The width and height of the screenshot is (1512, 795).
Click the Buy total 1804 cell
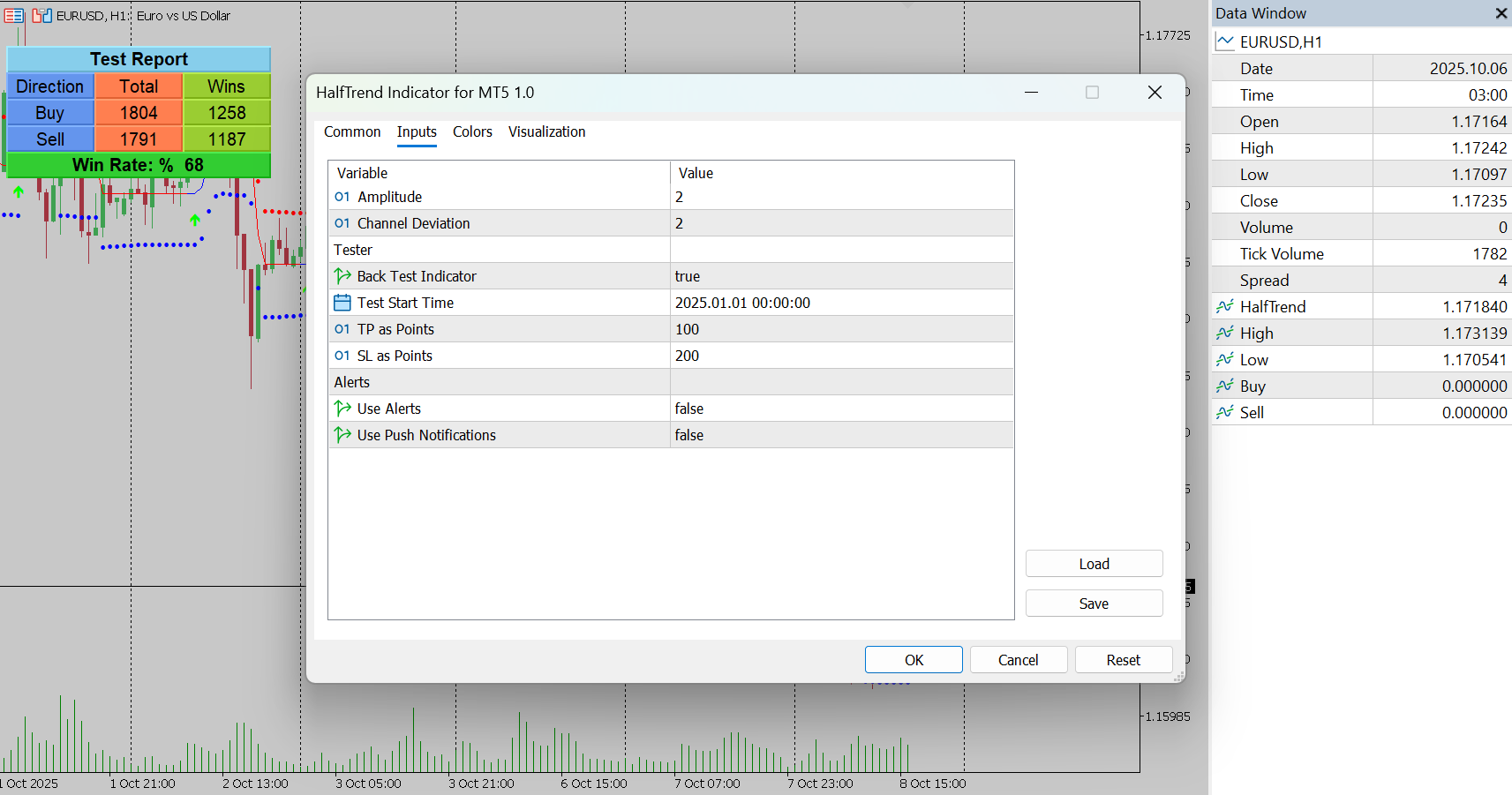coord(139,113)
